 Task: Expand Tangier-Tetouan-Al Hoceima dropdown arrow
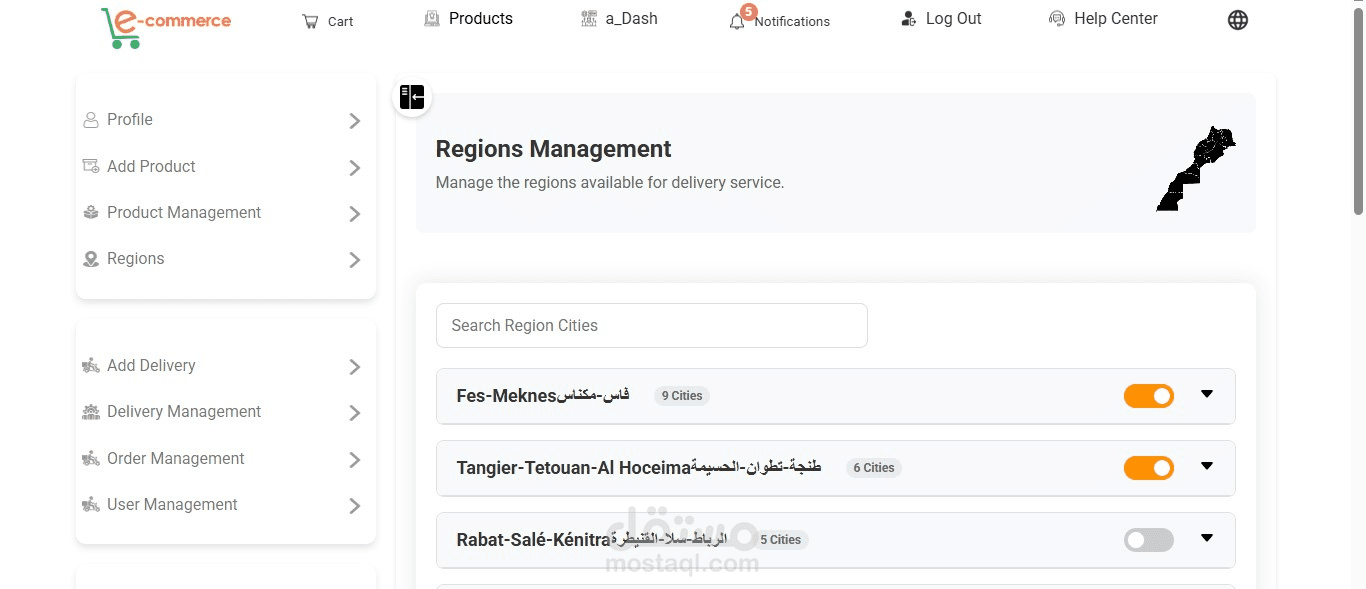pyautogui.click(x=1207, y=466)
